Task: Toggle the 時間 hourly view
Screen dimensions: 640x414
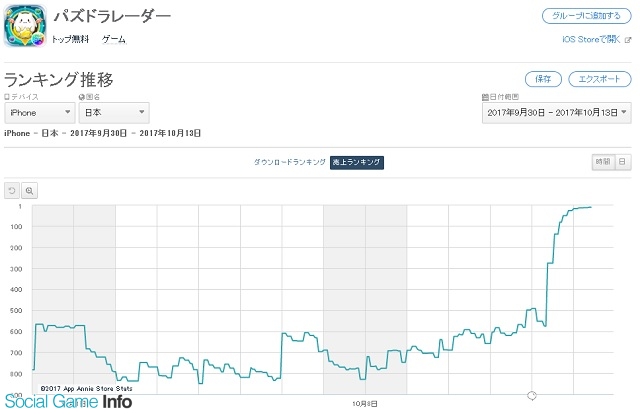Action: (603, 162)
